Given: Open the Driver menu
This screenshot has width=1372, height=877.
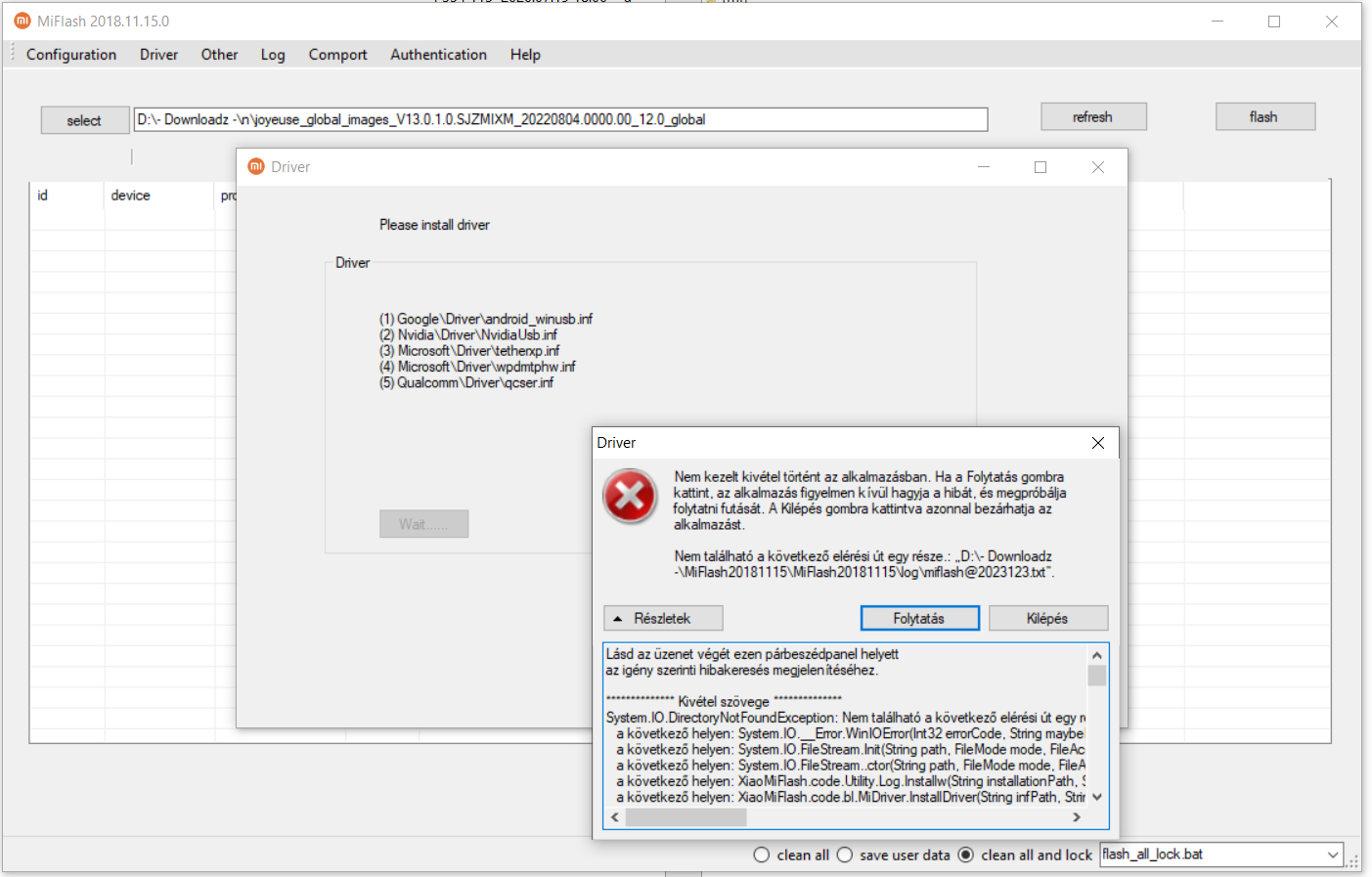Looking at the screenshot, I should point(158,55).
